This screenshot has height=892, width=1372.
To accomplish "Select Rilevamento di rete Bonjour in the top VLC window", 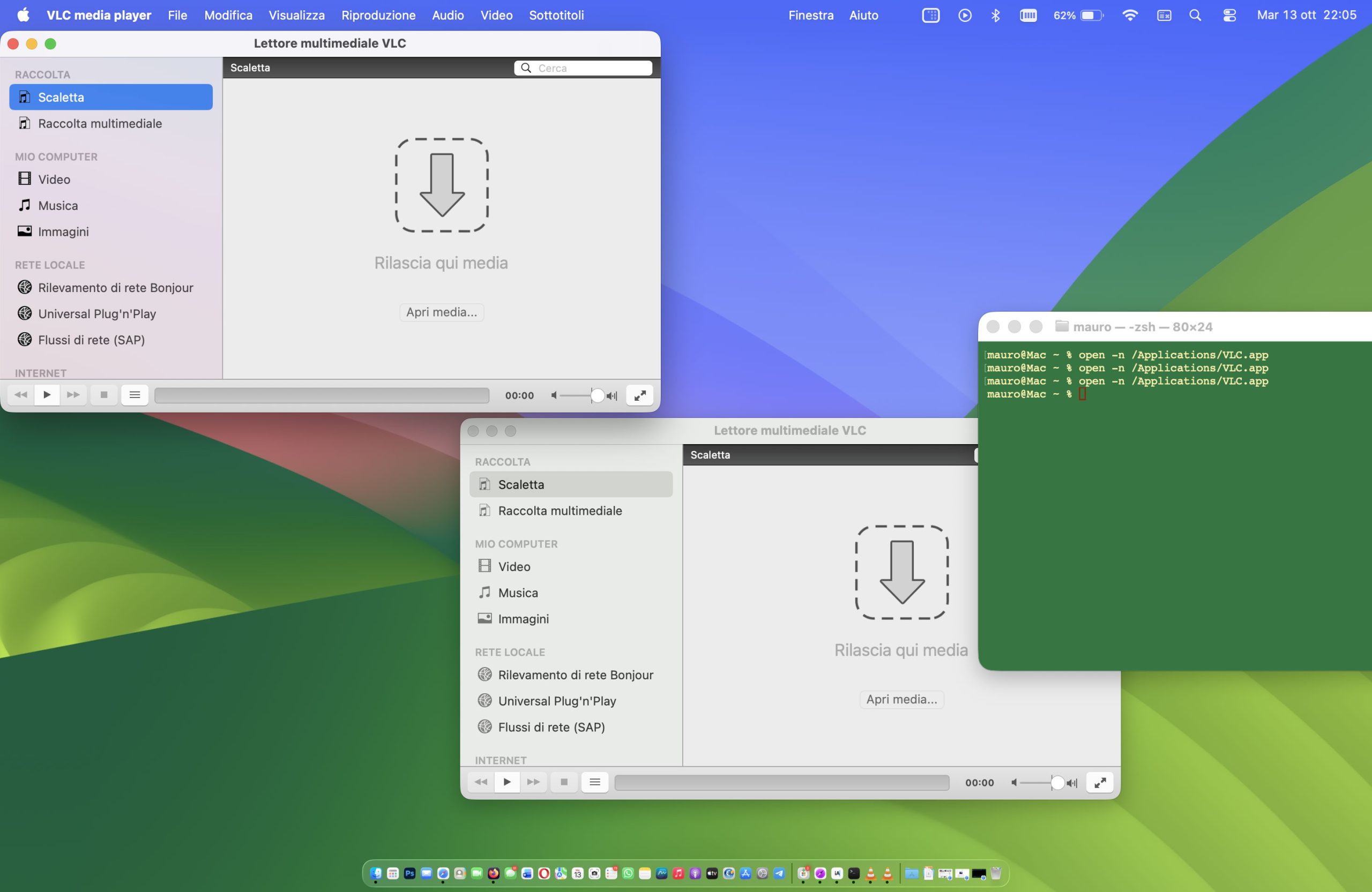I will tap(111, 288).
